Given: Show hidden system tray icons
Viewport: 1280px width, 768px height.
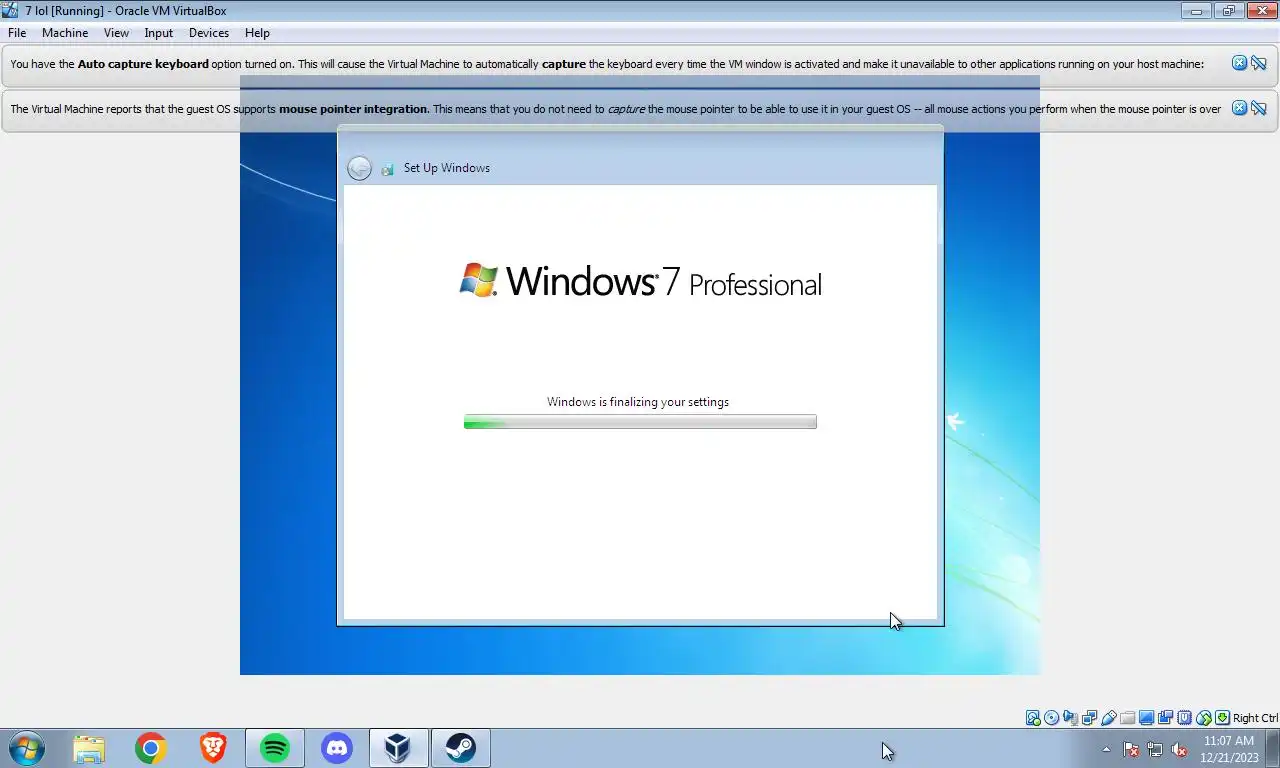Looking at the screenshot, I should (1106, 749).
